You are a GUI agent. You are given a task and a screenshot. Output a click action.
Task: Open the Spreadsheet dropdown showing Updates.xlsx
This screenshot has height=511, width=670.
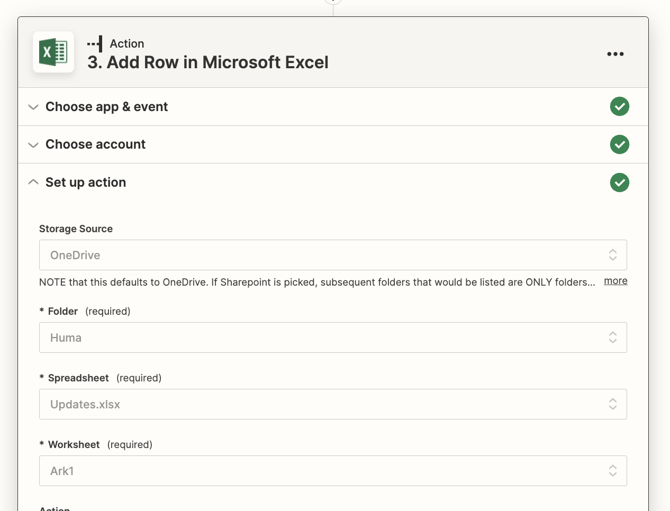[x=333, y=404]
